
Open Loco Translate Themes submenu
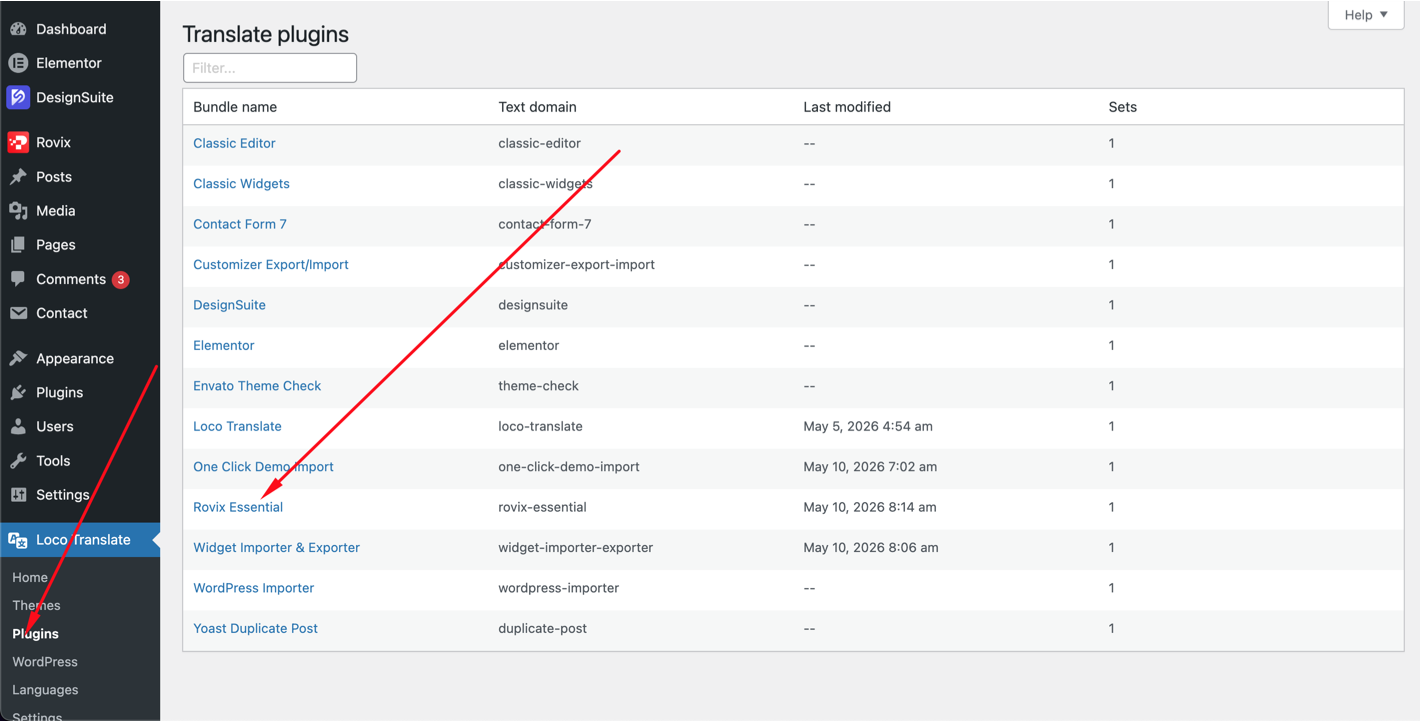click(x=36, y=605)
